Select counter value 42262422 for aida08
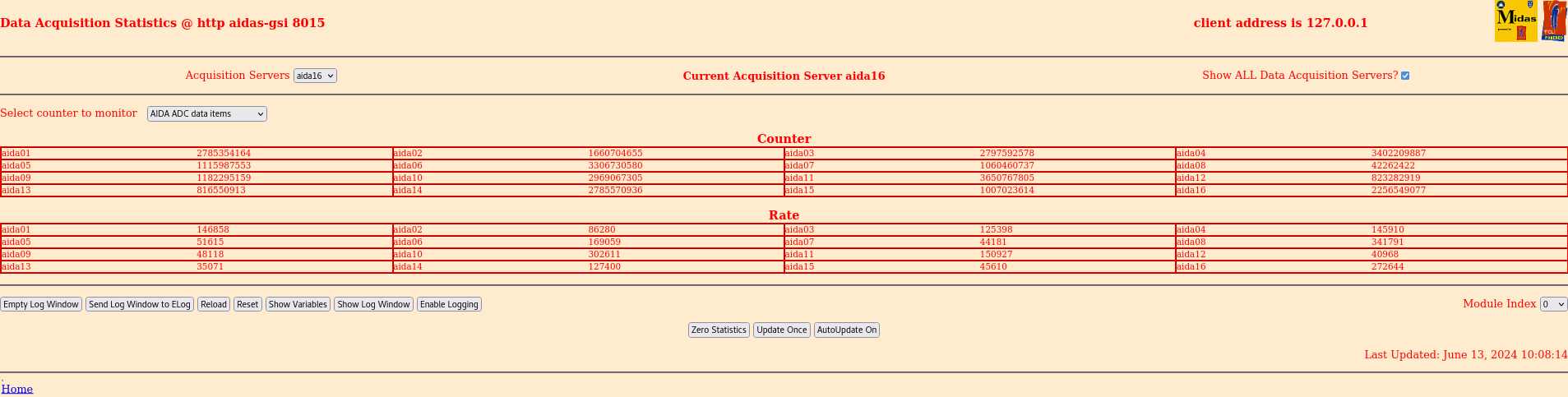This screenshot has height=397, width=1568. (x=1393, y=166)
